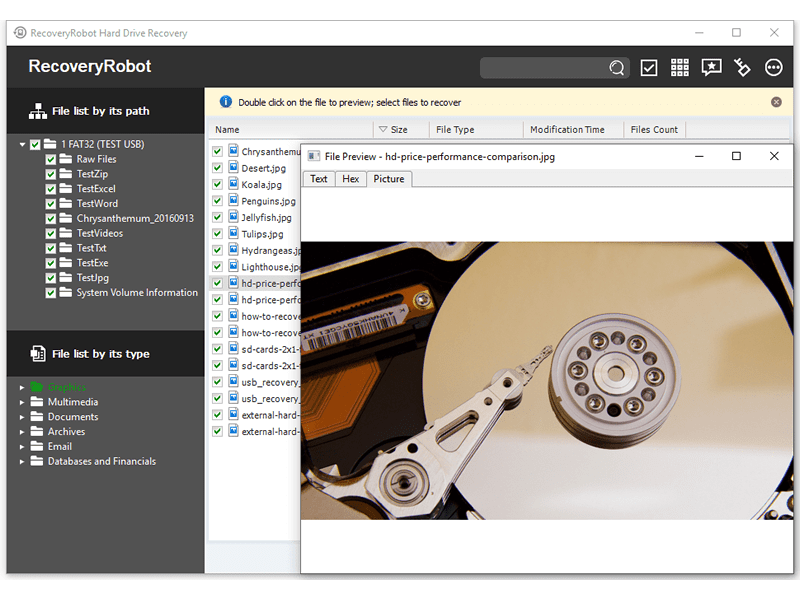This screenshot has width=800, height=600.
Task: Click the Size column sort arrow
Action: tap(383, 130)
